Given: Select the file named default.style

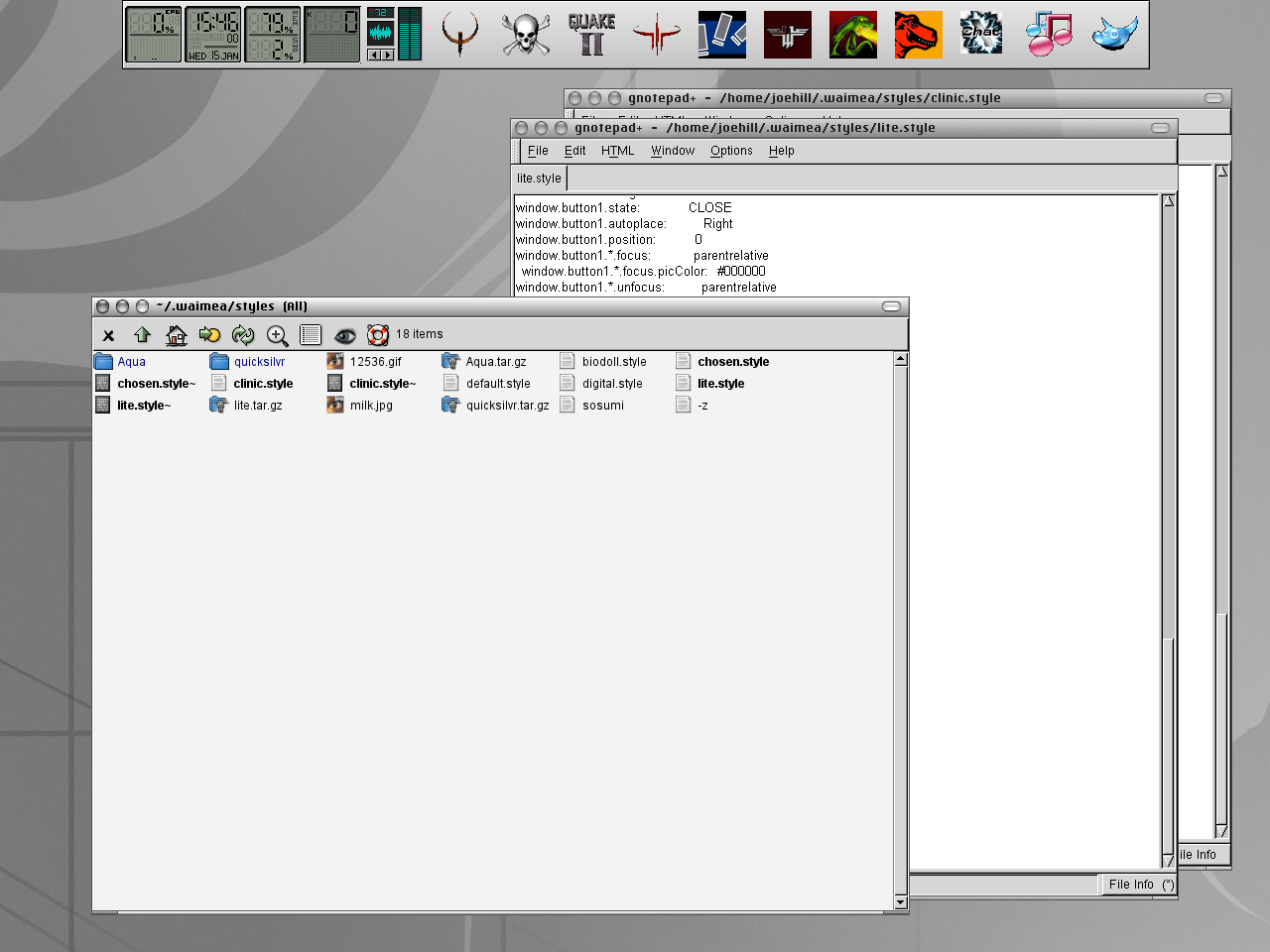Looking at the screenshot, I should [486, 384].
